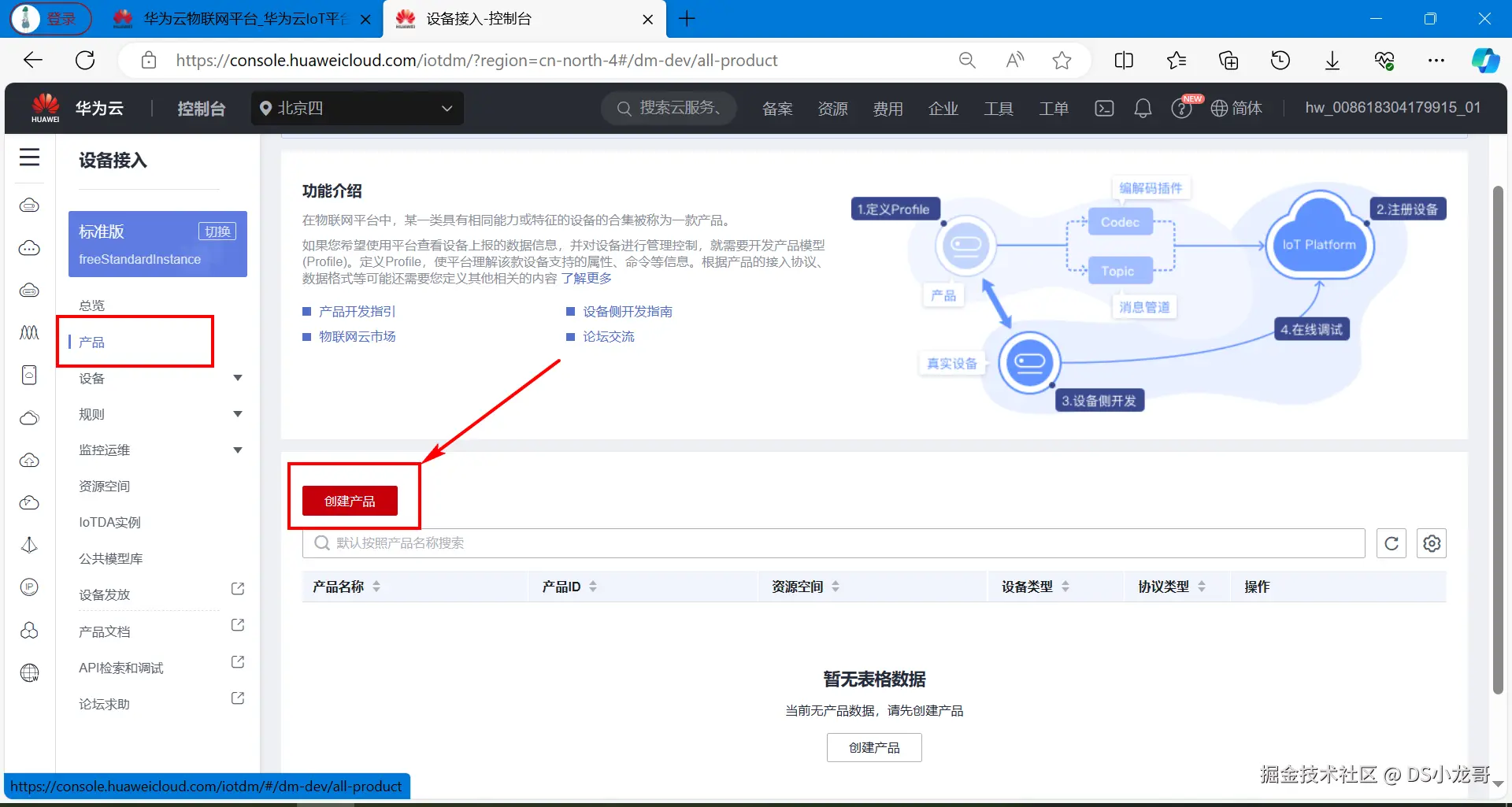Open the language switcher 简体
The image size is (1512, 807).
tap(1236, 109)
